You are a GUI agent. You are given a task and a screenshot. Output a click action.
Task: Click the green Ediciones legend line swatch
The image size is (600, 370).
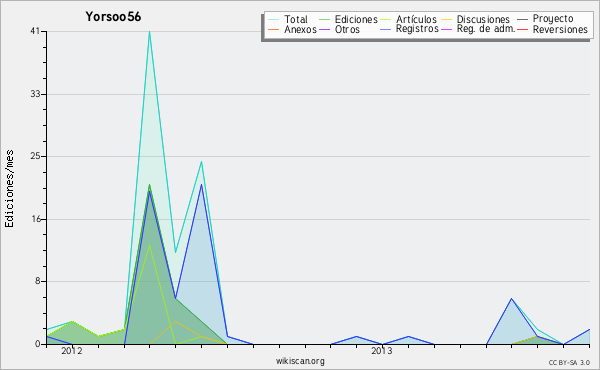pos(324,20)
